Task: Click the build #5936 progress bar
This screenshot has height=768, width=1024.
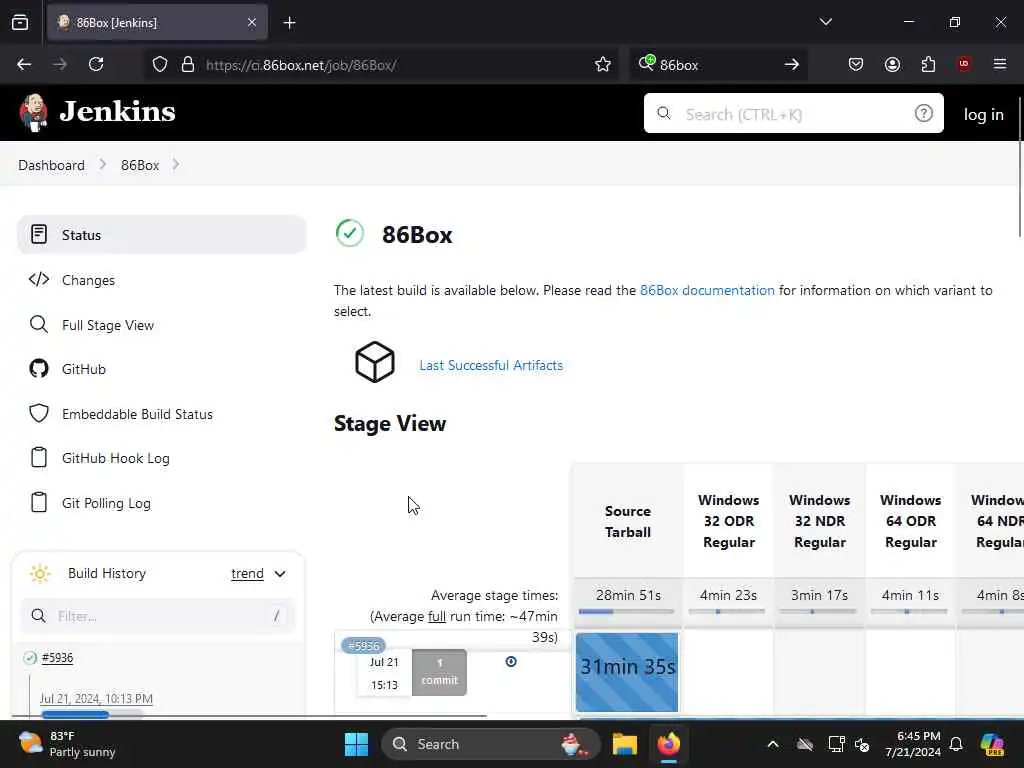Action: point(91,714)
